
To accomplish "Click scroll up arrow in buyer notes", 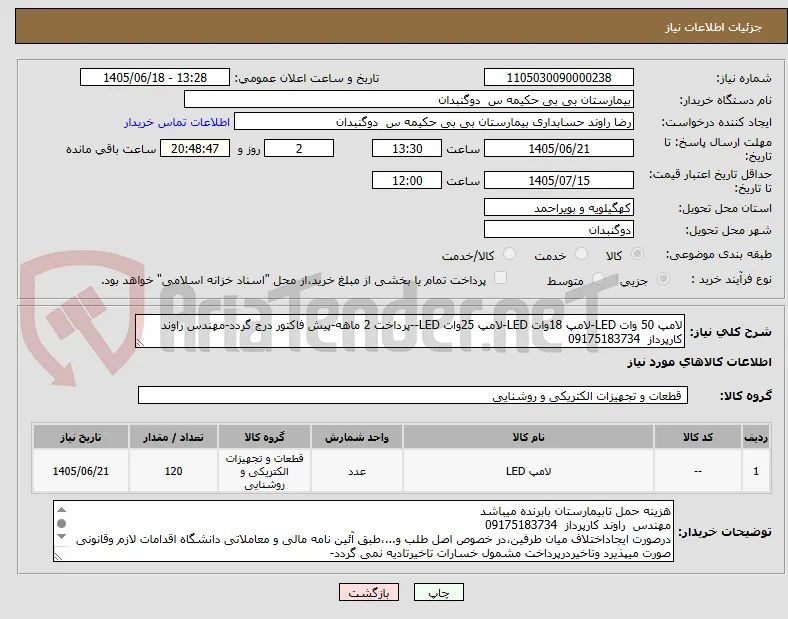I will click(61, 509).
